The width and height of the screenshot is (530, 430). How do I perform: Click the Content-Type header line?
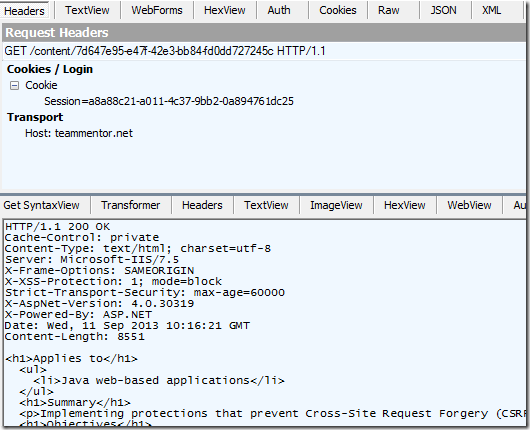click(138, 248)
